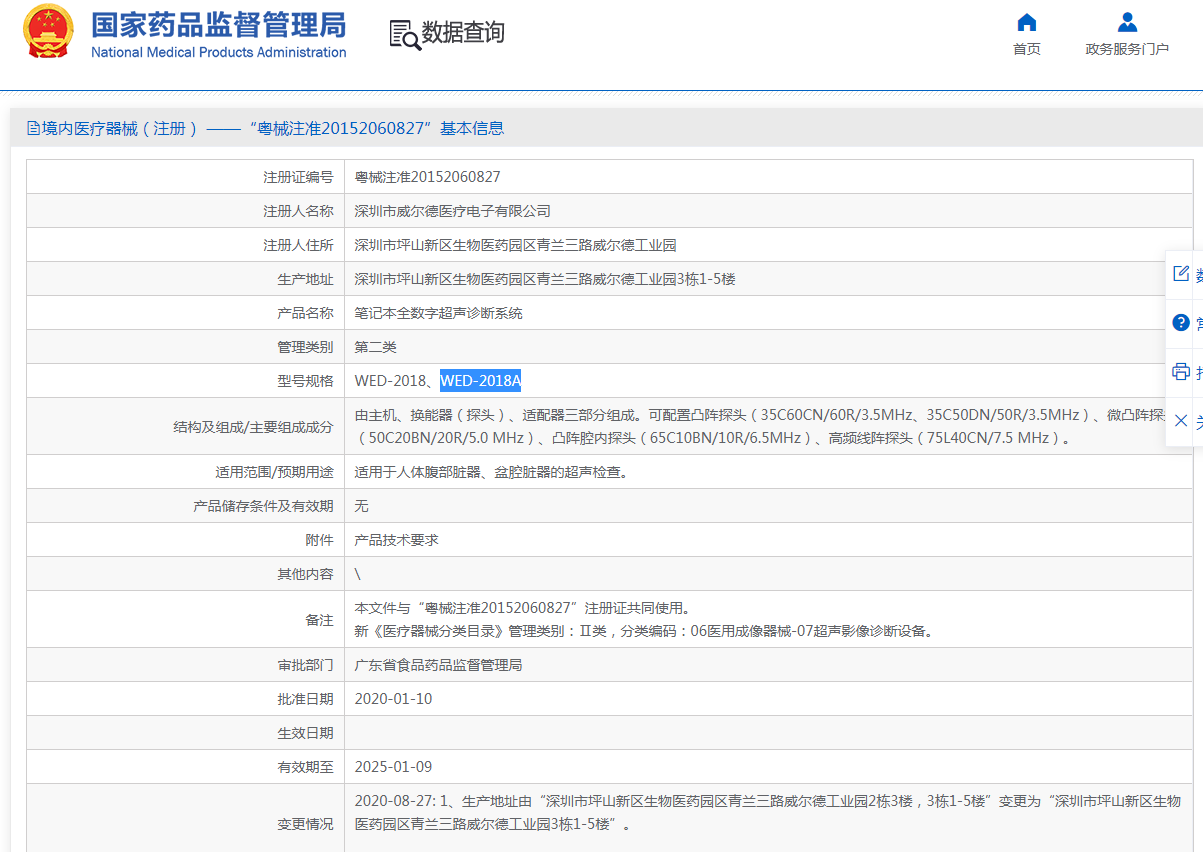The image size is (1203, 852).
Task: Open 数据查询 label
Action: [463, 32]
